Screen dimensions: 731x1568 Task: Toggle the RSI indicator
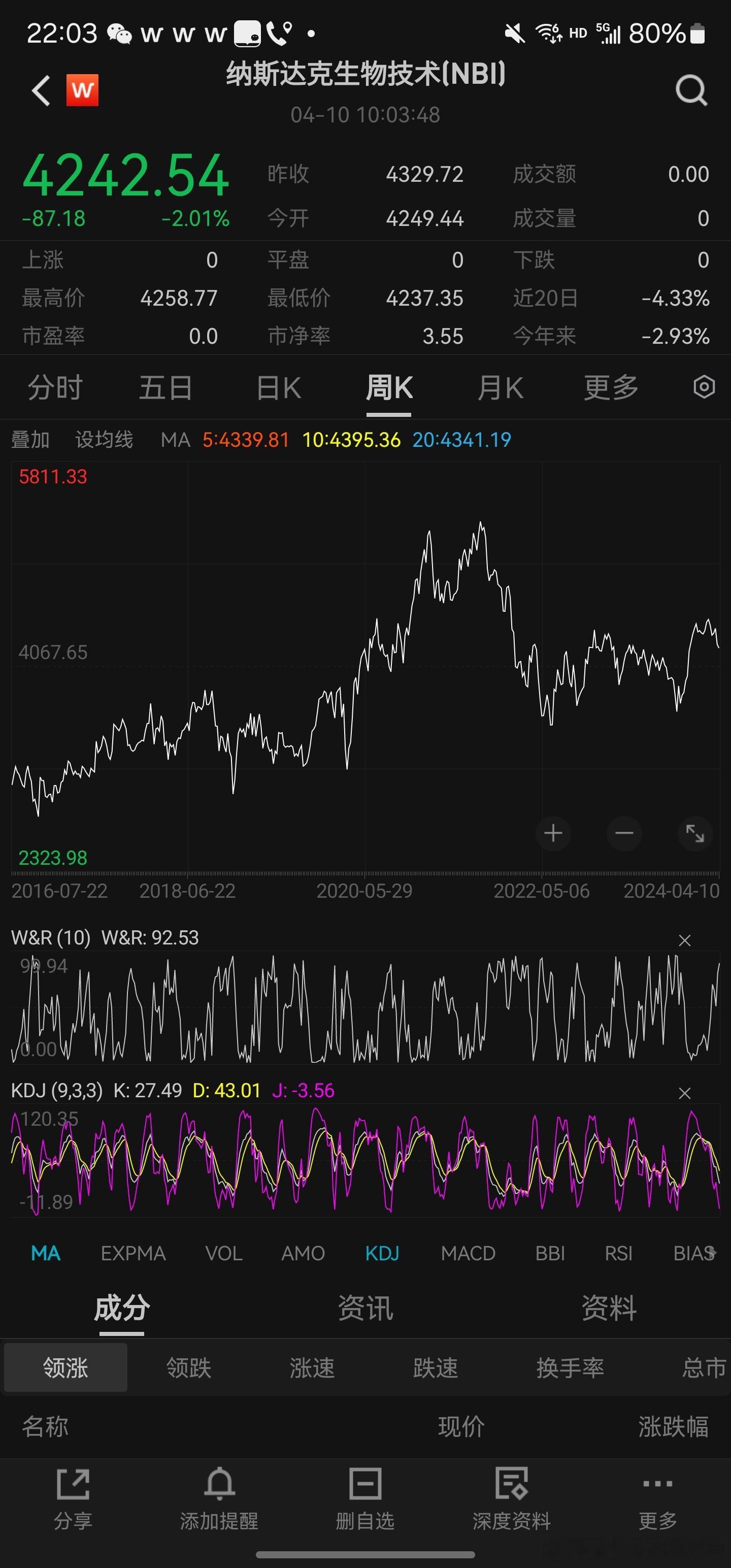point(618,1253)
